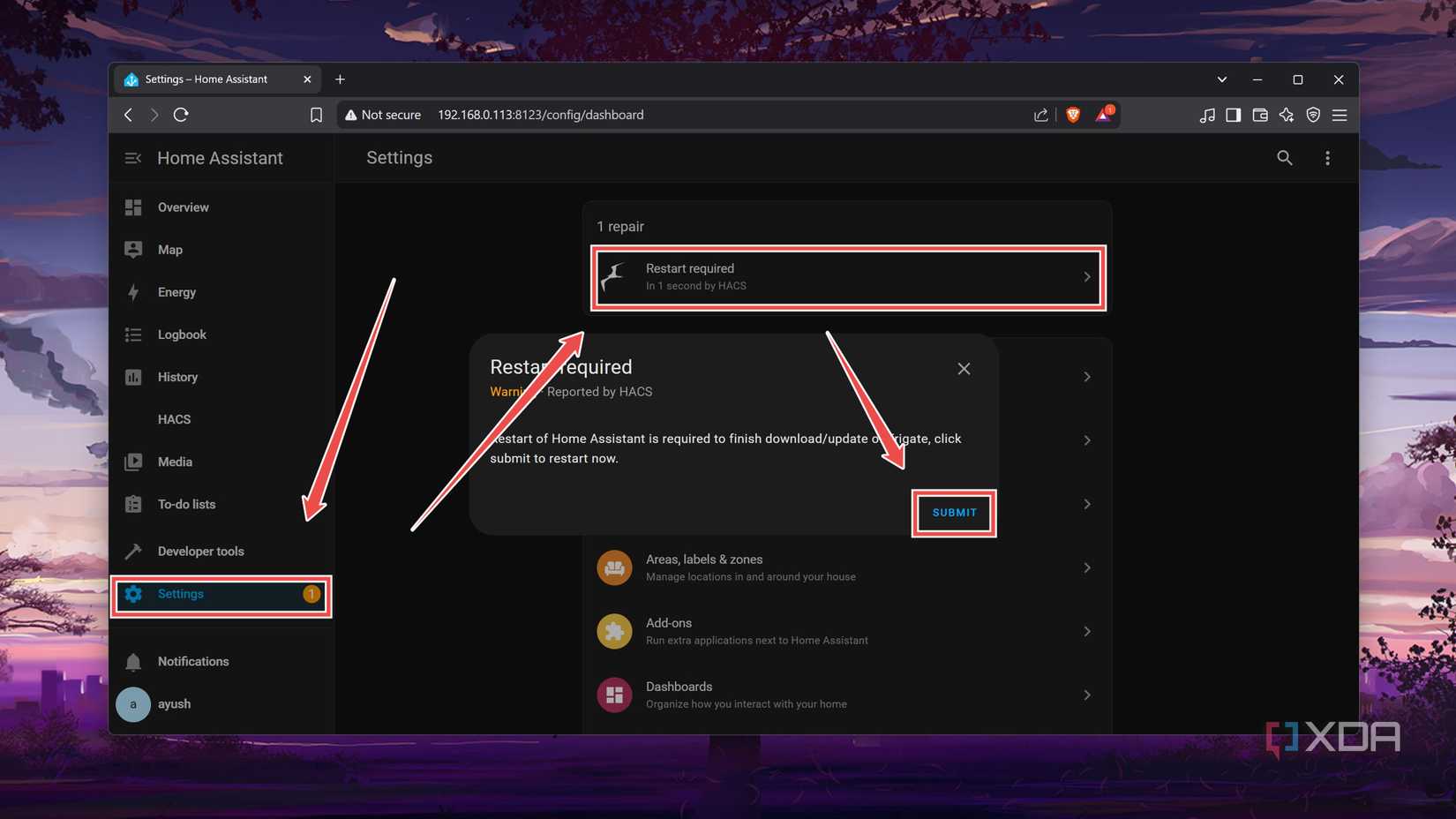The height and width of the screenshot is (819, 1456).
Task: Open the Energy panel
Action: 176,292
